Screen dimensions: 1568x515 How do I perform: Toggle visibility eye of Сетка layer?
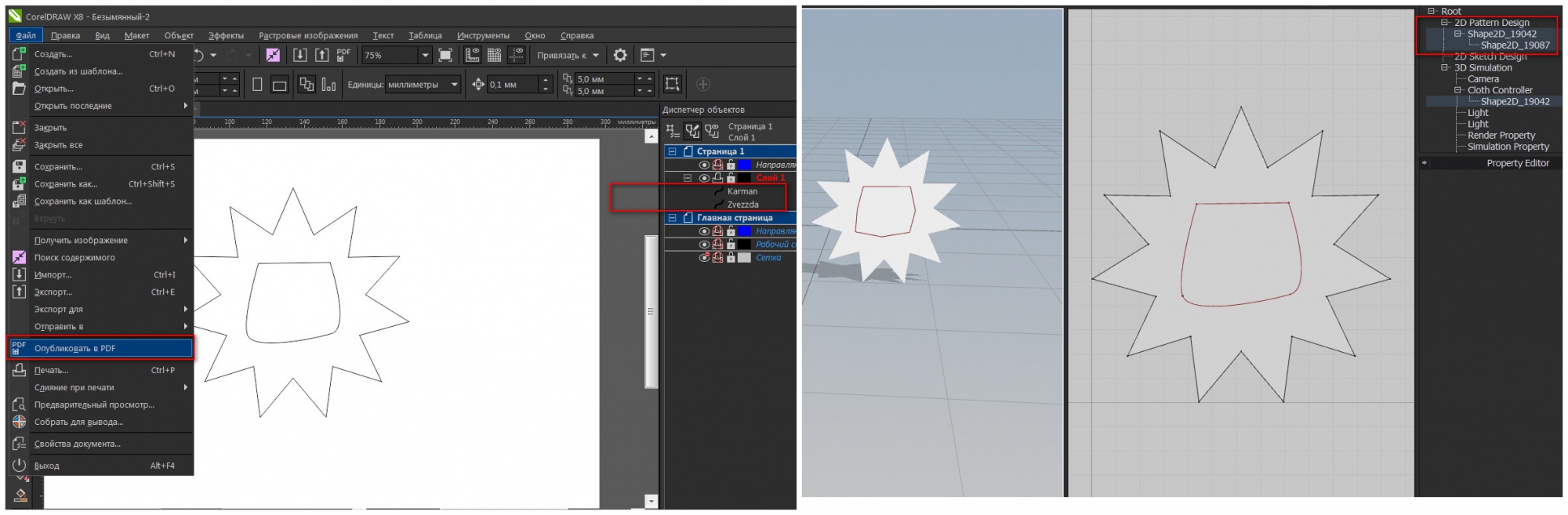(x=703, y=258)
